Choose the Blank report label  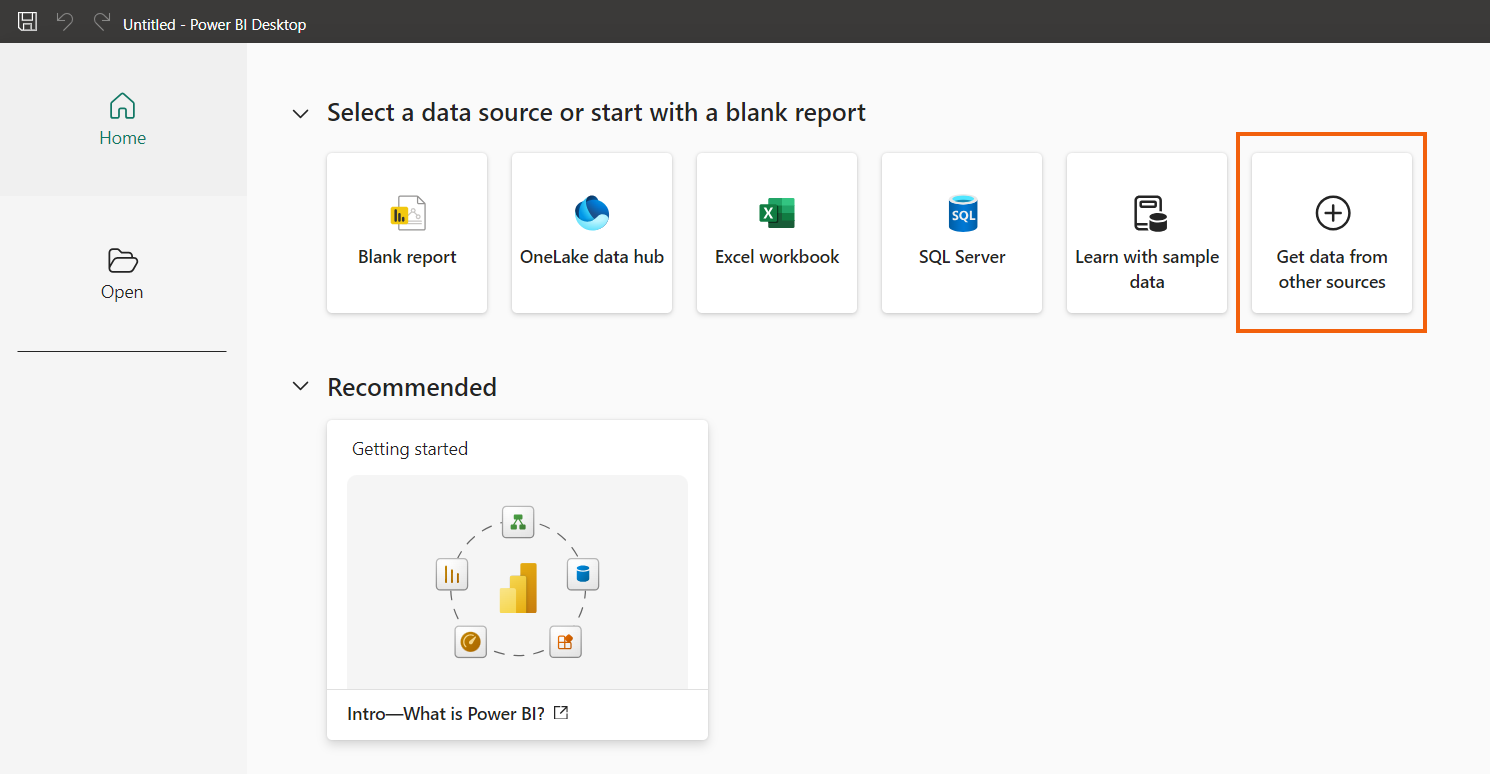(x=407, y=257)
